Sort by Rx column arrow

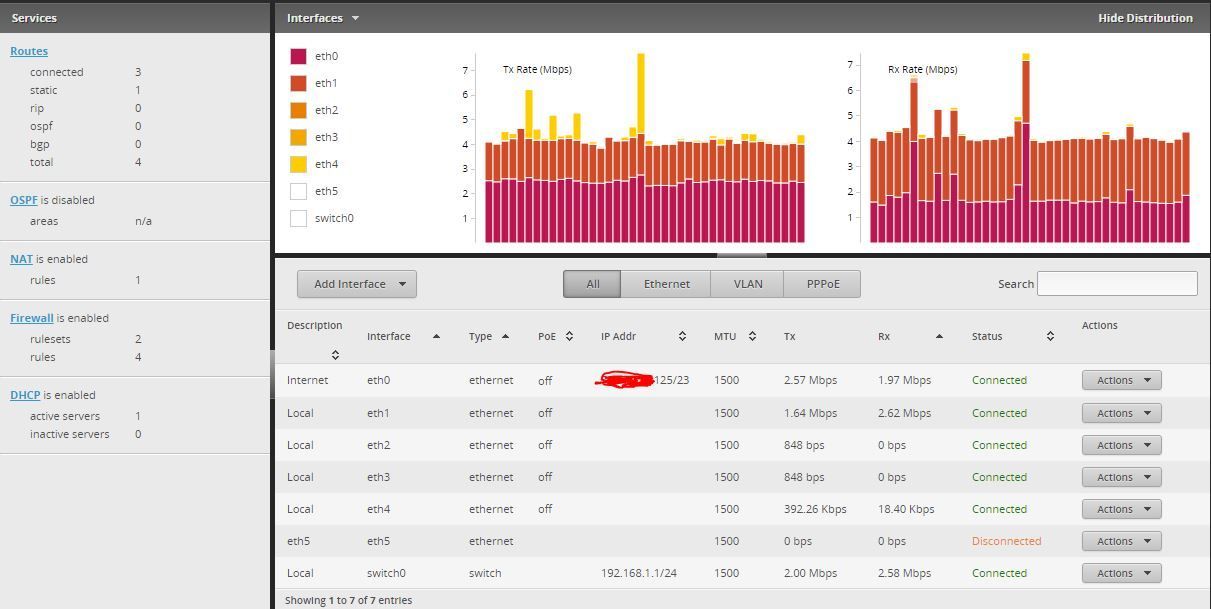click(939, 337)
